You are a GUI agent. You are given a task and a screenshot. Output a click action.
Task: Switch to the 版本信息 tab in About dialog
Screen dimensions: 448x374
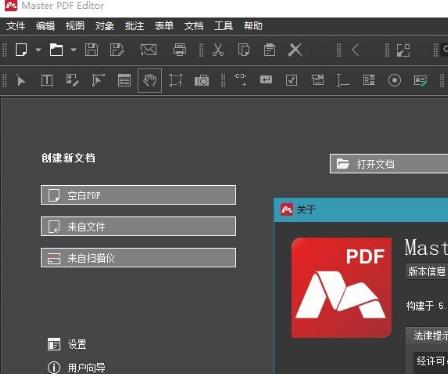pyautogui.click(x=427, y=271)
